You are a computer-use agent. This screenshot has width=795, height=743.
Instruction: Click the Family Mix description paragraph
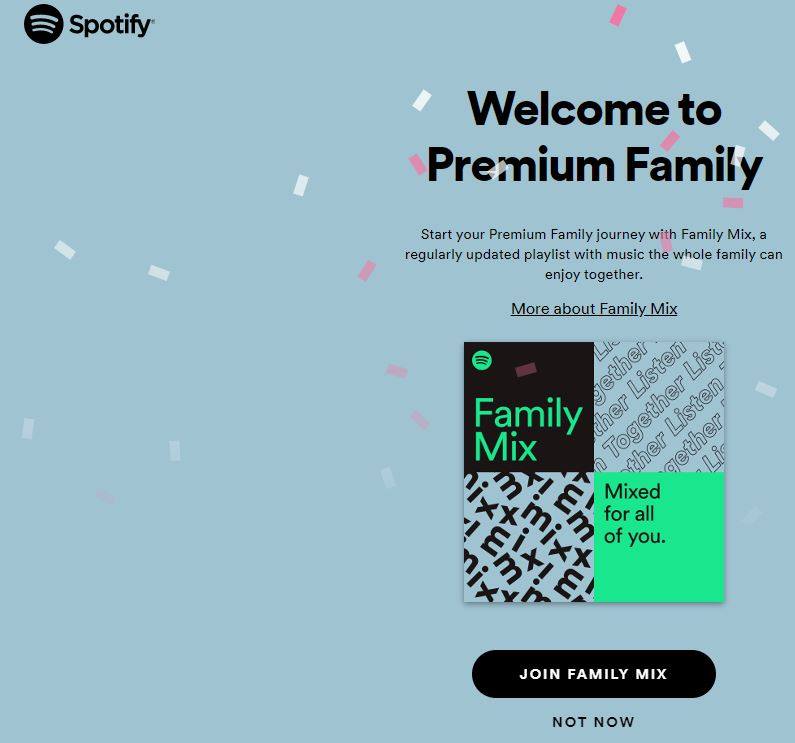(x=594, y=254)
